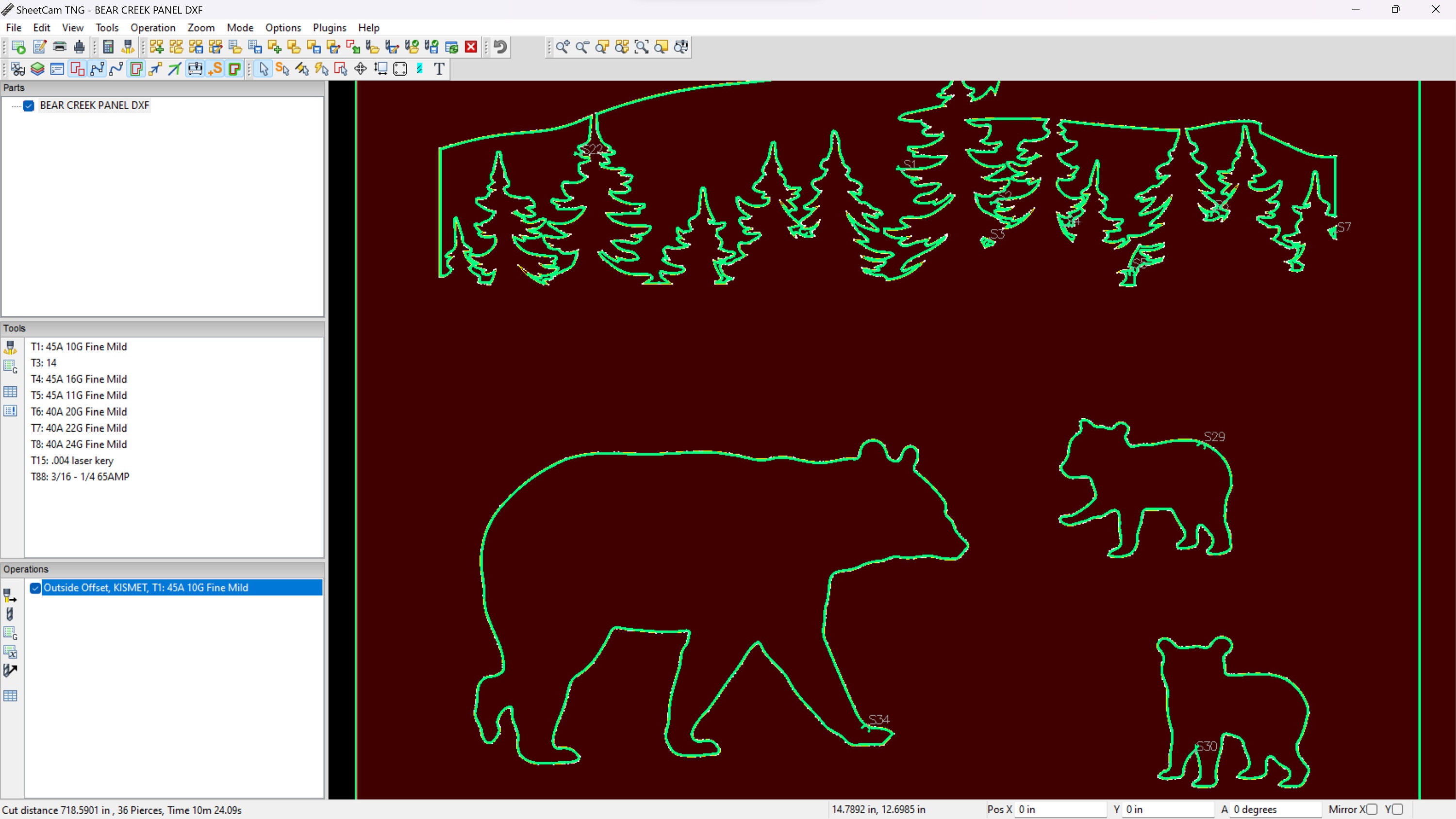Zoom to fit the whole drawing
Screen dimensions: 1456x819
click(x=642, y=47)
